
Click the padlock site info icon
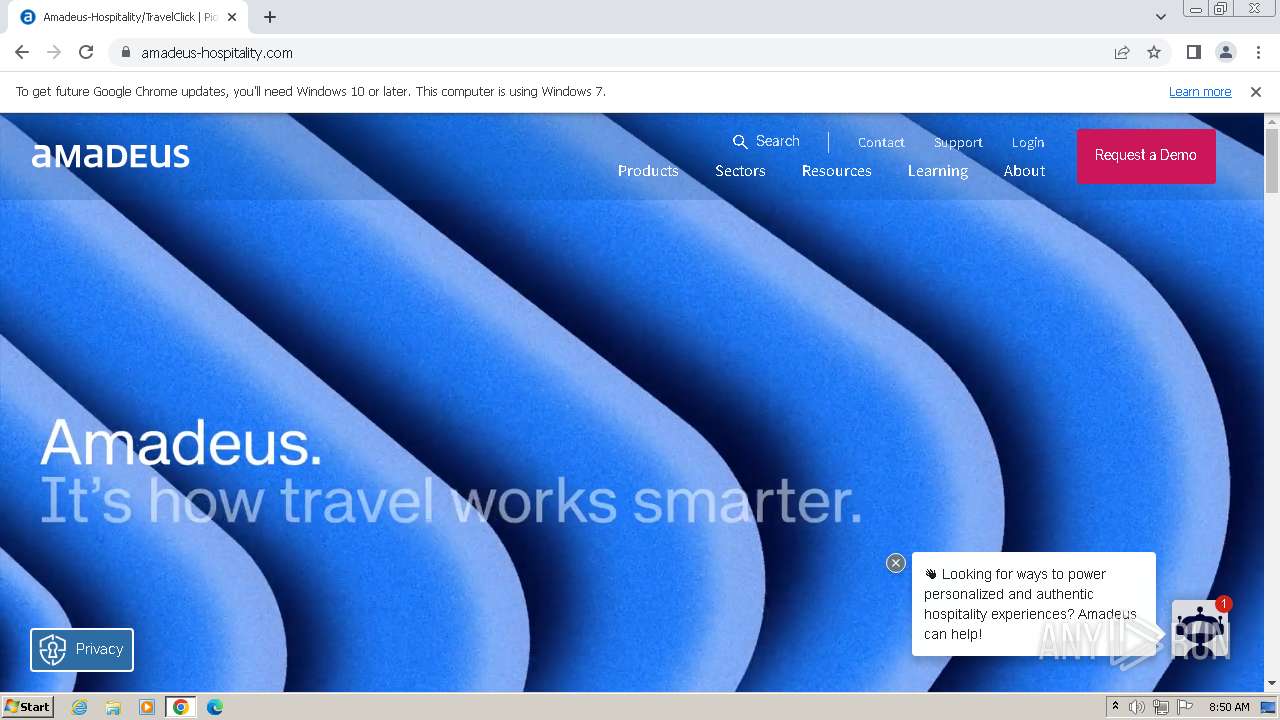point(125,52)
